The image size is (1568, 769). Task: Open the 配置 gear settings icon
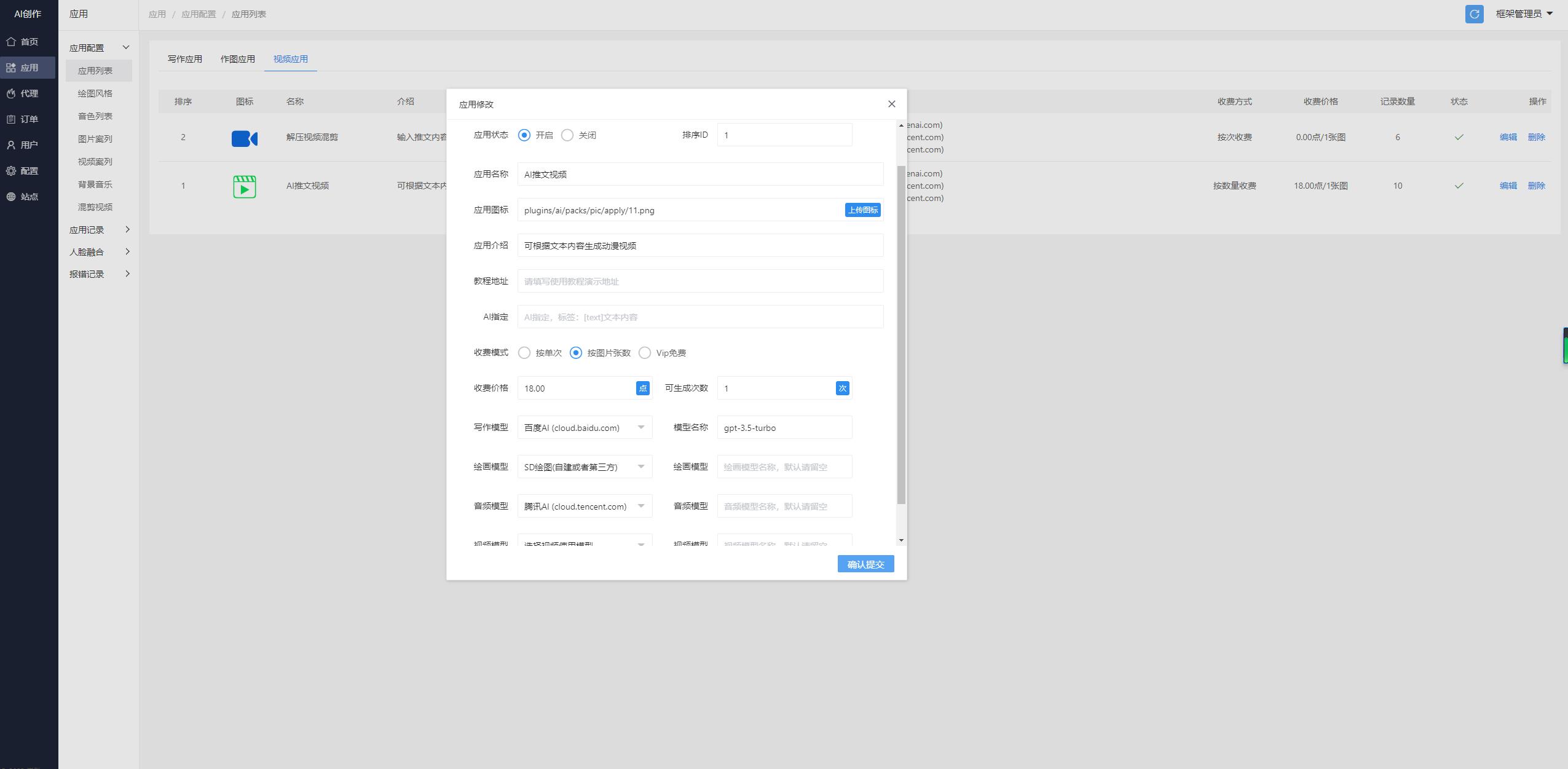point(11,171)
